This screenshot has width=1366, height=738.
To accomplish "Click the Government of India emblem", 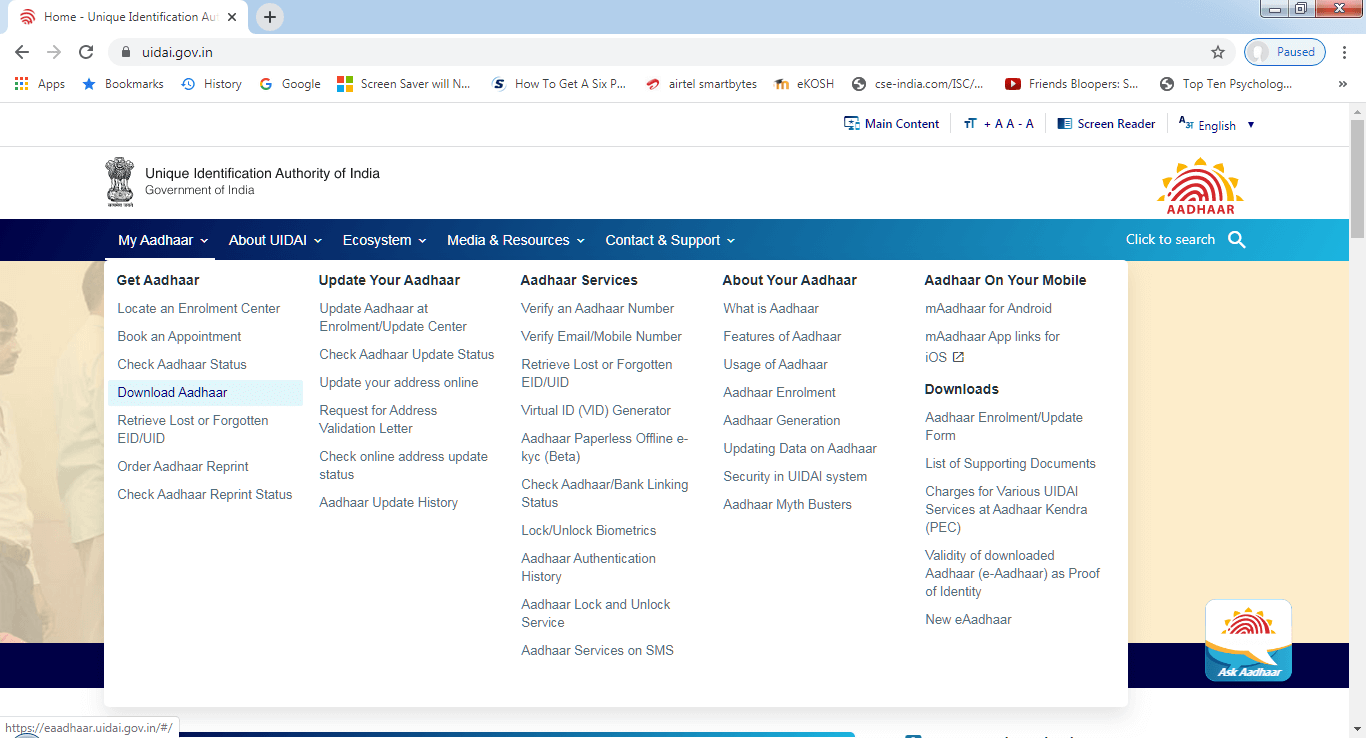I will click(x=120, y=182).
